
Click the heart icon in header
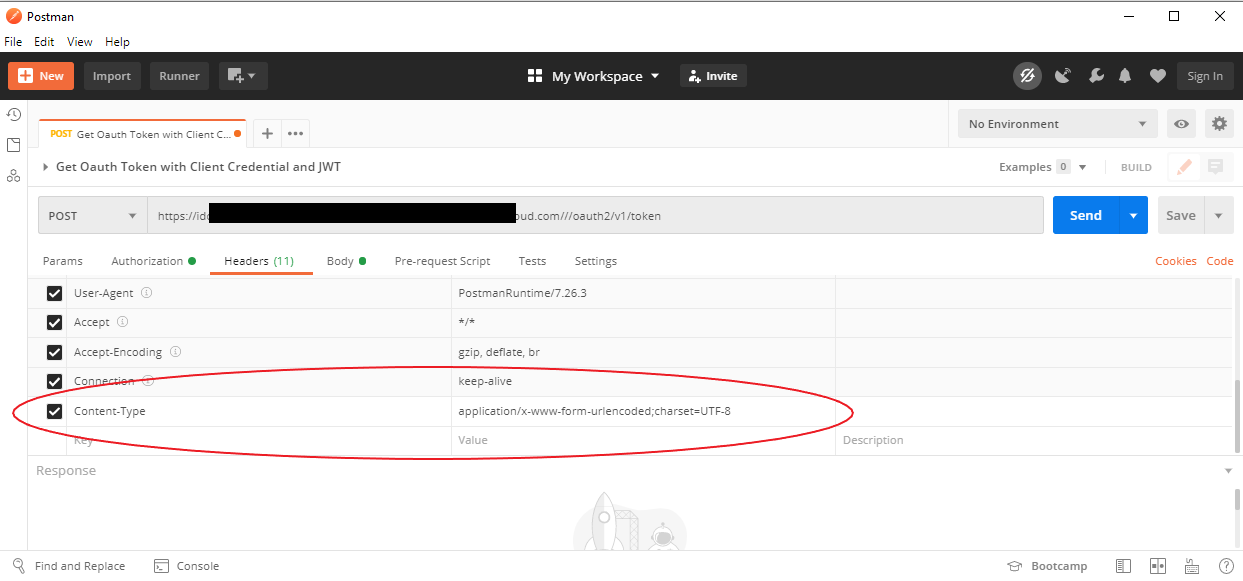click(x=1157, y=76)
